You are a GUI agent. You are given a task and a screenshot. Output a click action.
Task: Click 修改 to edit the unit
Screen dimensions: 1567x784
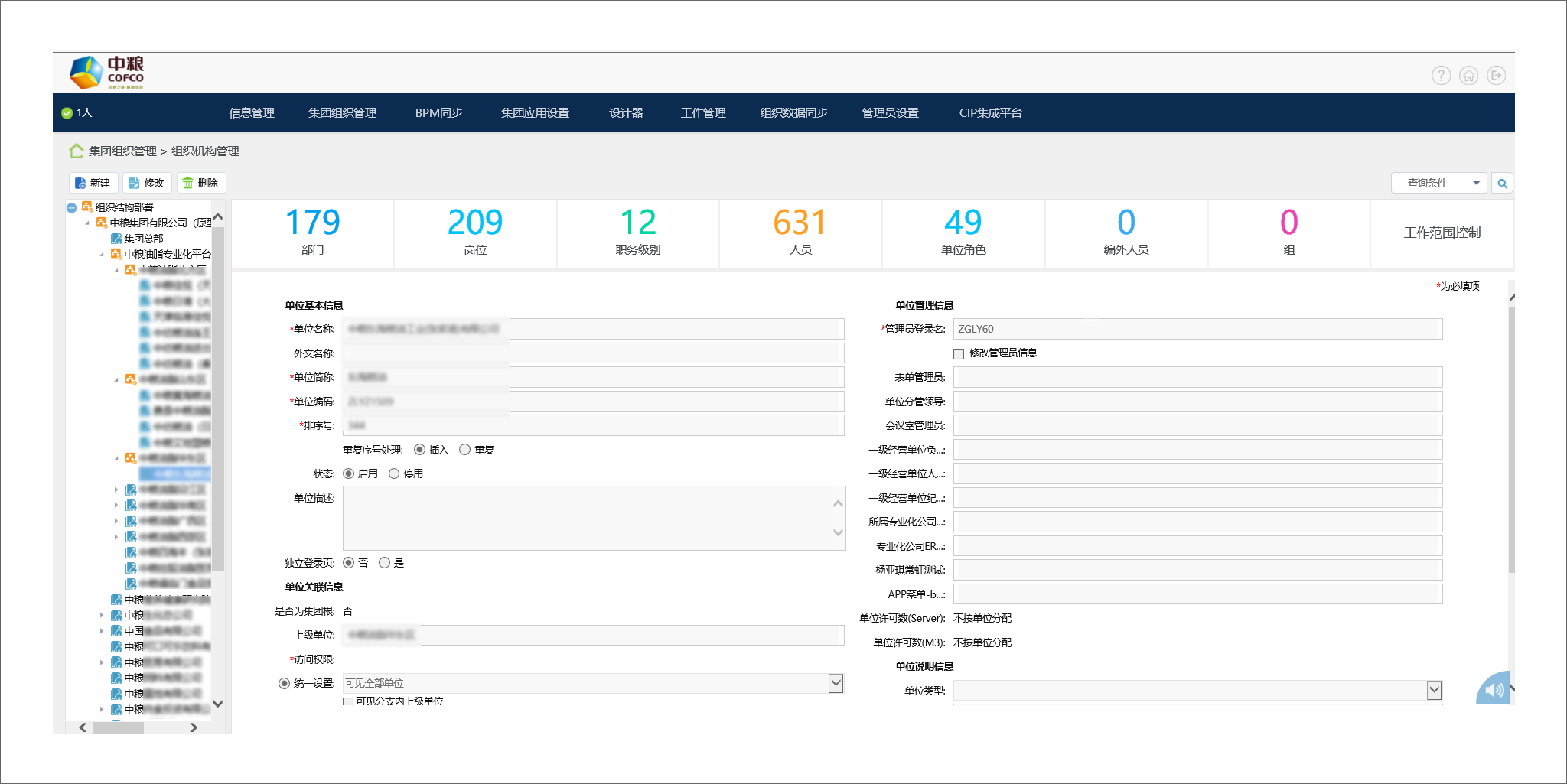[x=146, y=183]
